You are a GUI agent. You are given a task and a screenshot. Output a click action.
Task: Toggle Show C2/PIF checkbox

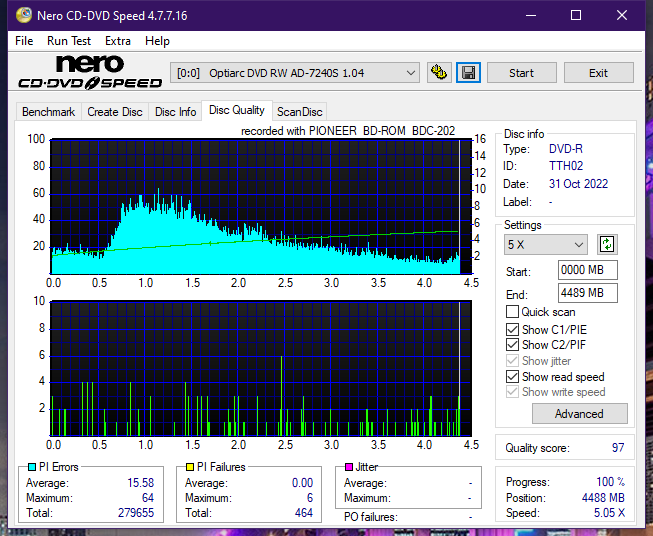click(512, 345)
